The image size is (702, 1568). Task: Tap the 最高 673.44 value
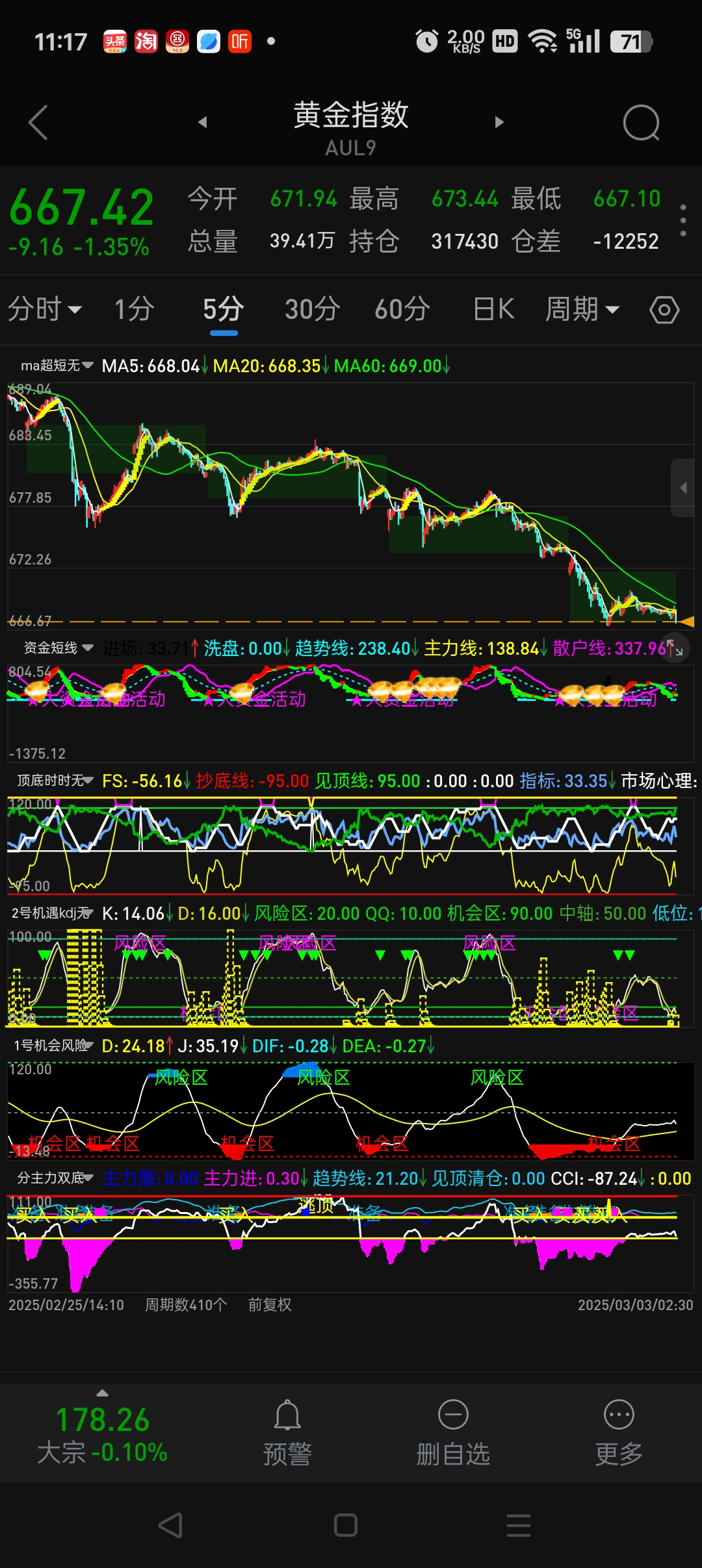pos(465,199)
